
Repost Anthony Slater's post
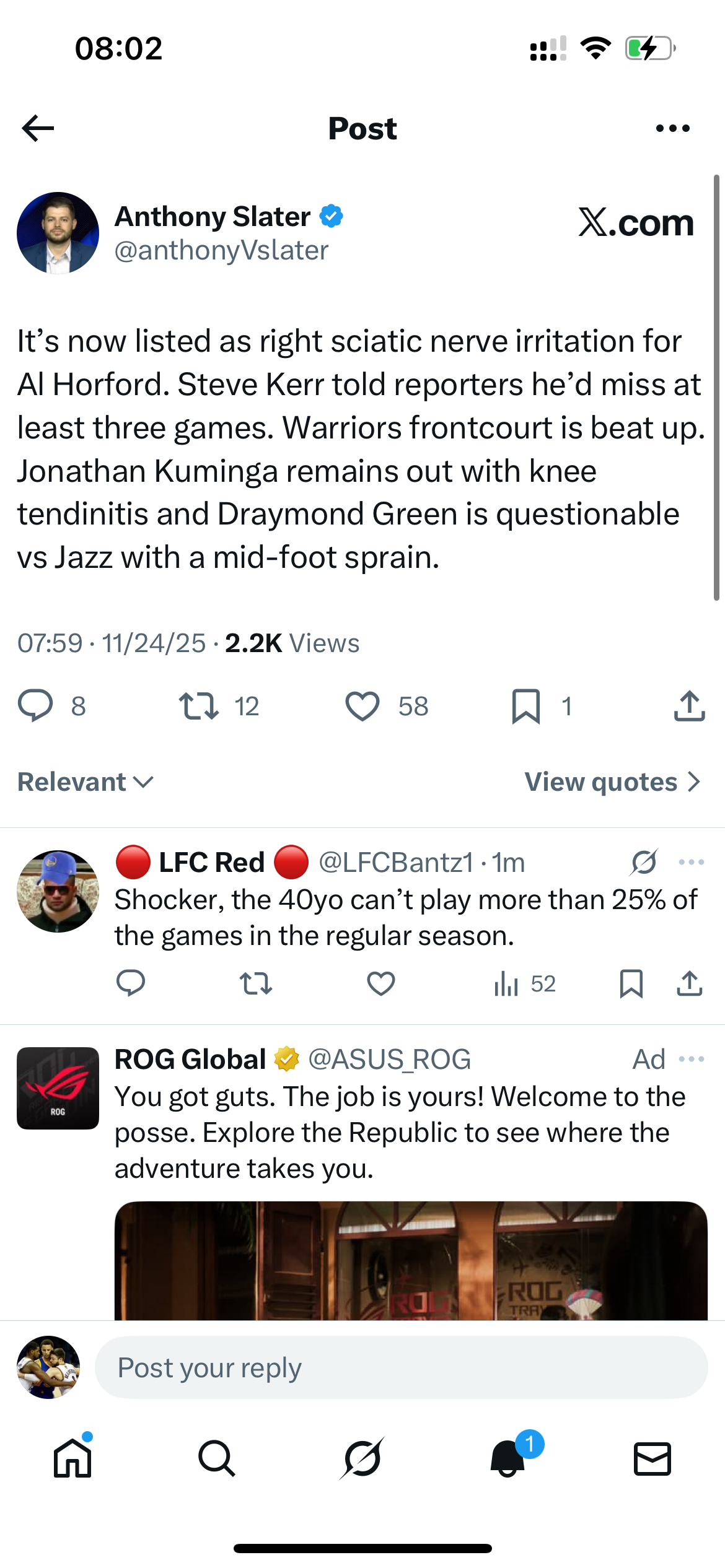199,706
